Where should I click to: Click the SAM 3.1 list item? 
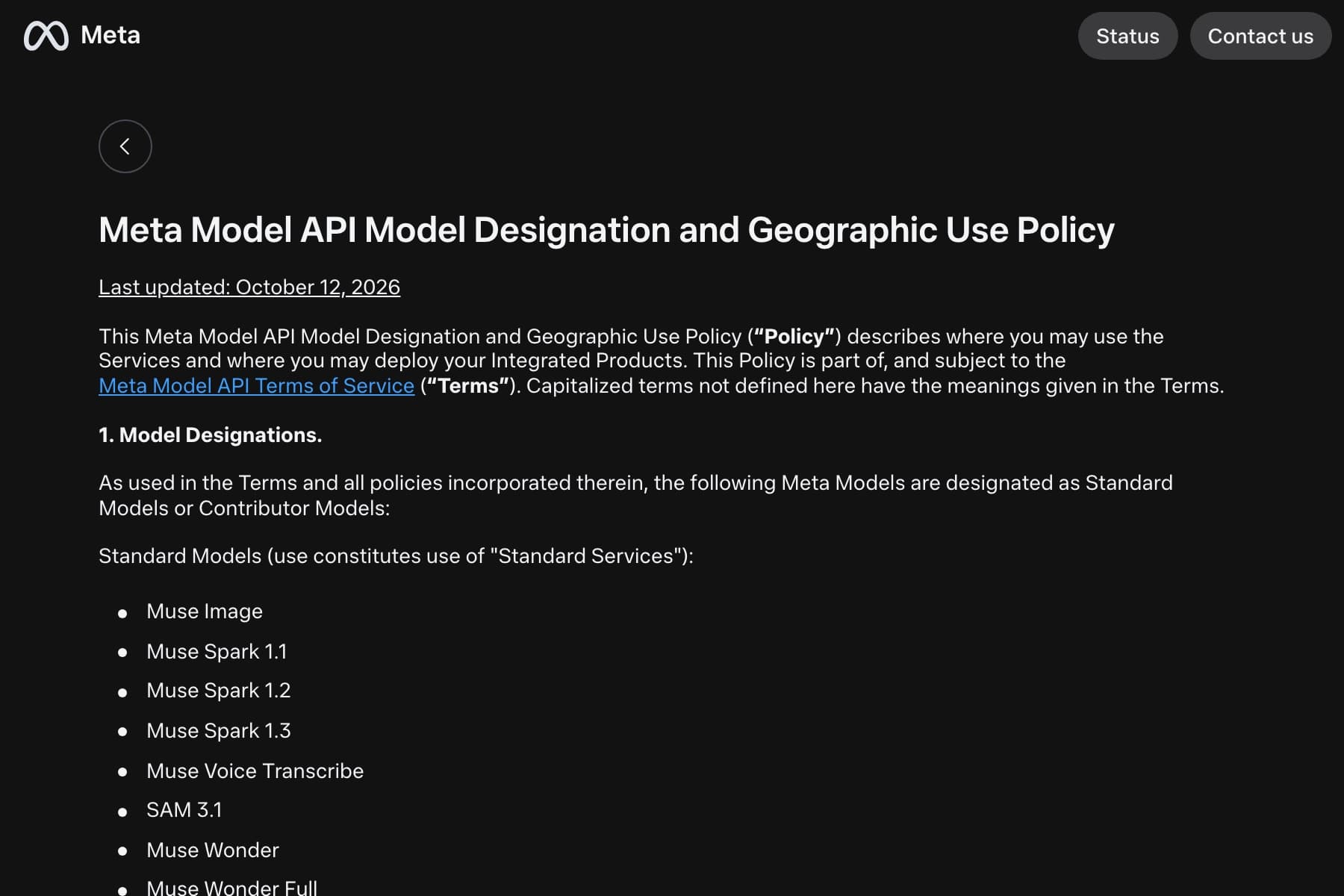(x=184, y=810)
